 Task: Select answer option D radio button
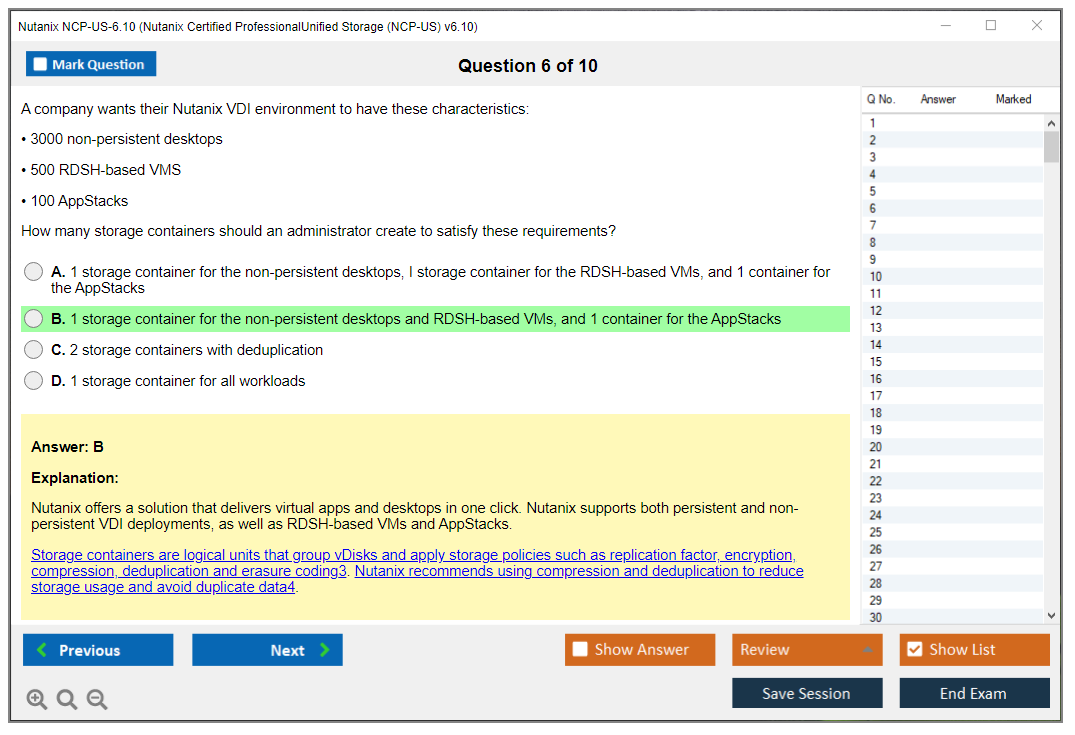[x=33, y=380]
